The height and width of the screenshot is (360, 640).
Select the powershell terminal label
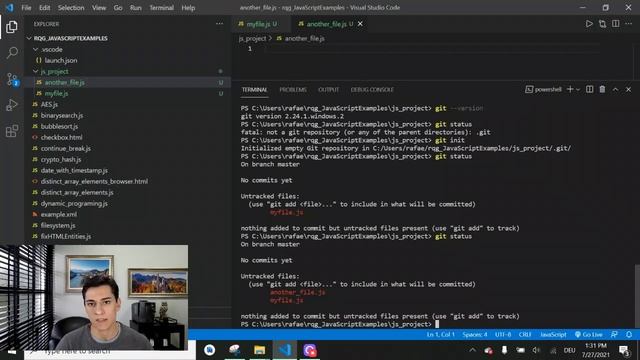(x=543, y=89)
